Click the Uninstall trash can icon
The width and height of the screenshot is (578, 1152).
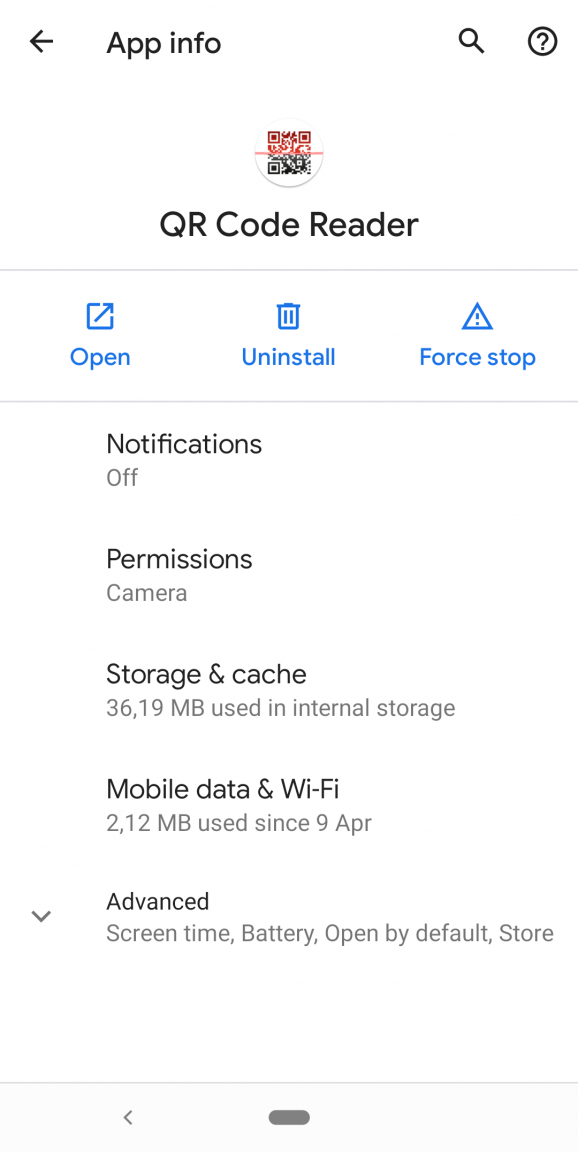(289, 317)
